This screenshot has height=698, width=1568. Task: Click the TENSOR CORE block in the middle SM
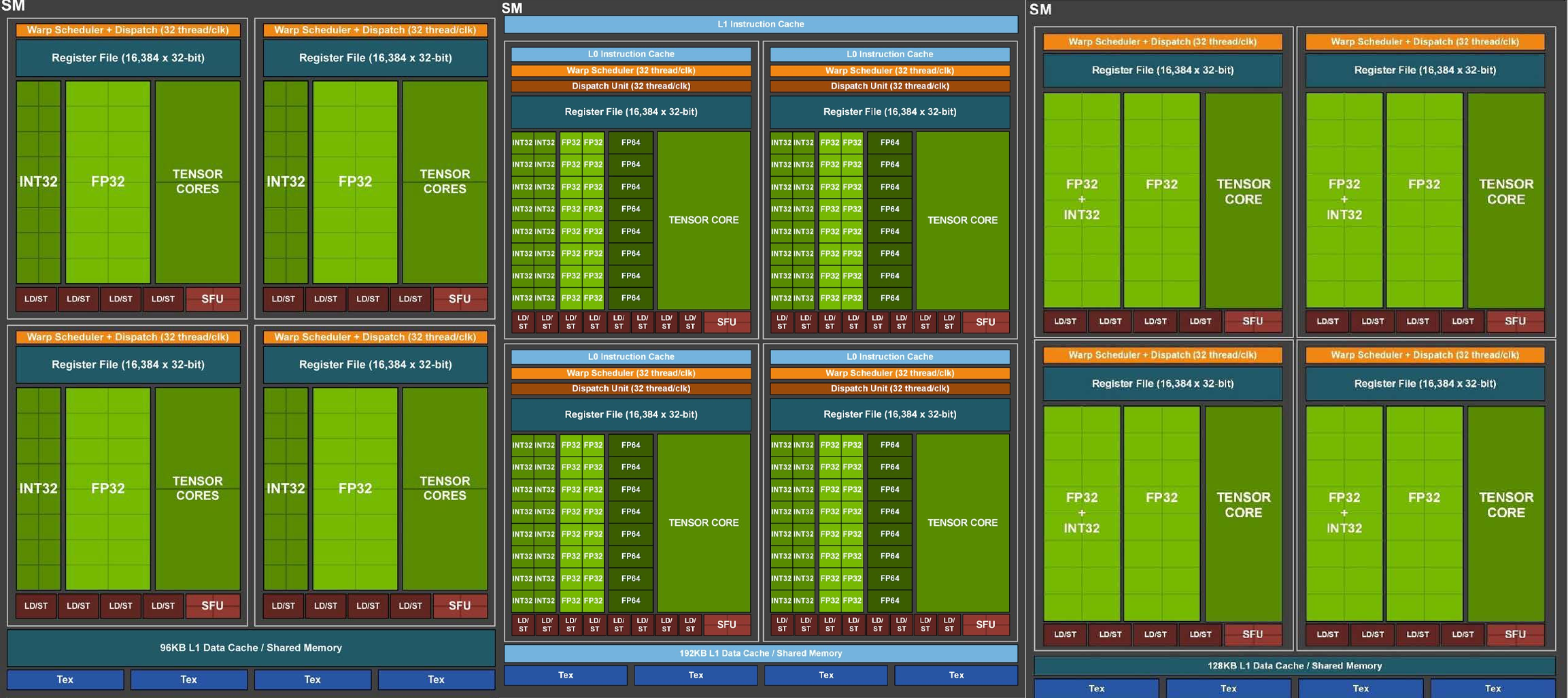(704, 220)
